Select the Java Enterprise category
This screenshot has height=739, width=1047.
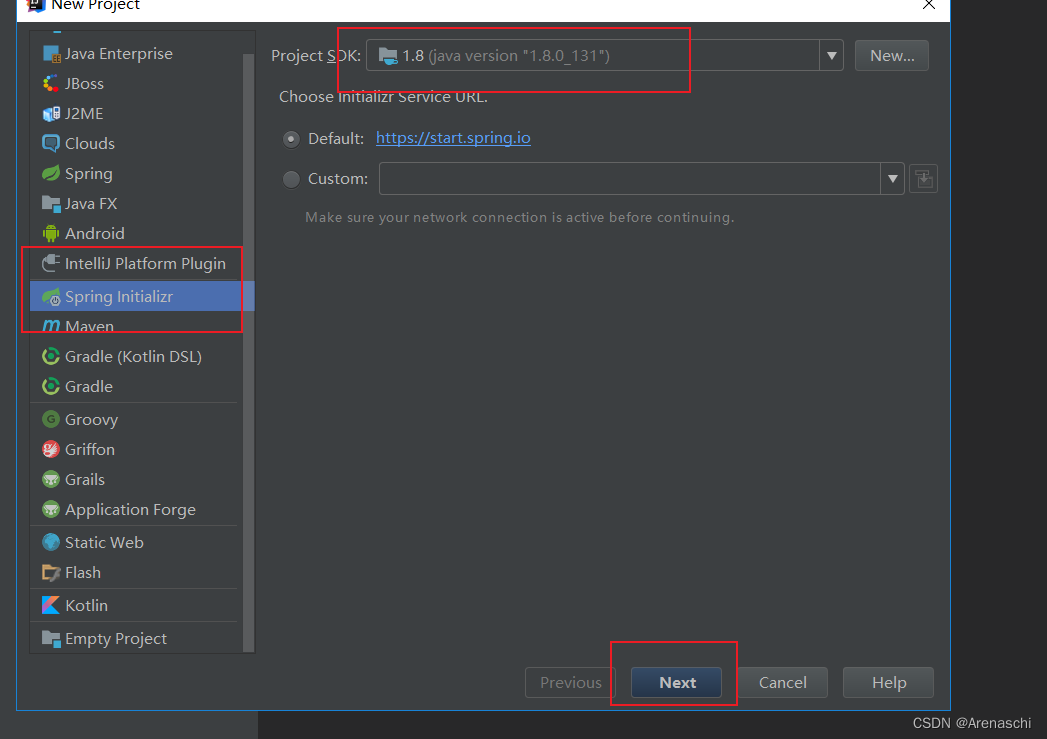(x=119, y=53)
